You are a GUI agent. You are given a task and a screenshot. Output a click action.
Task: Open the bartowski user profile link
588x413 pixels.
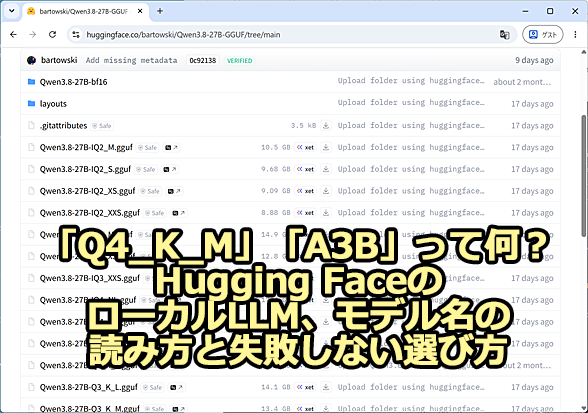59,60
